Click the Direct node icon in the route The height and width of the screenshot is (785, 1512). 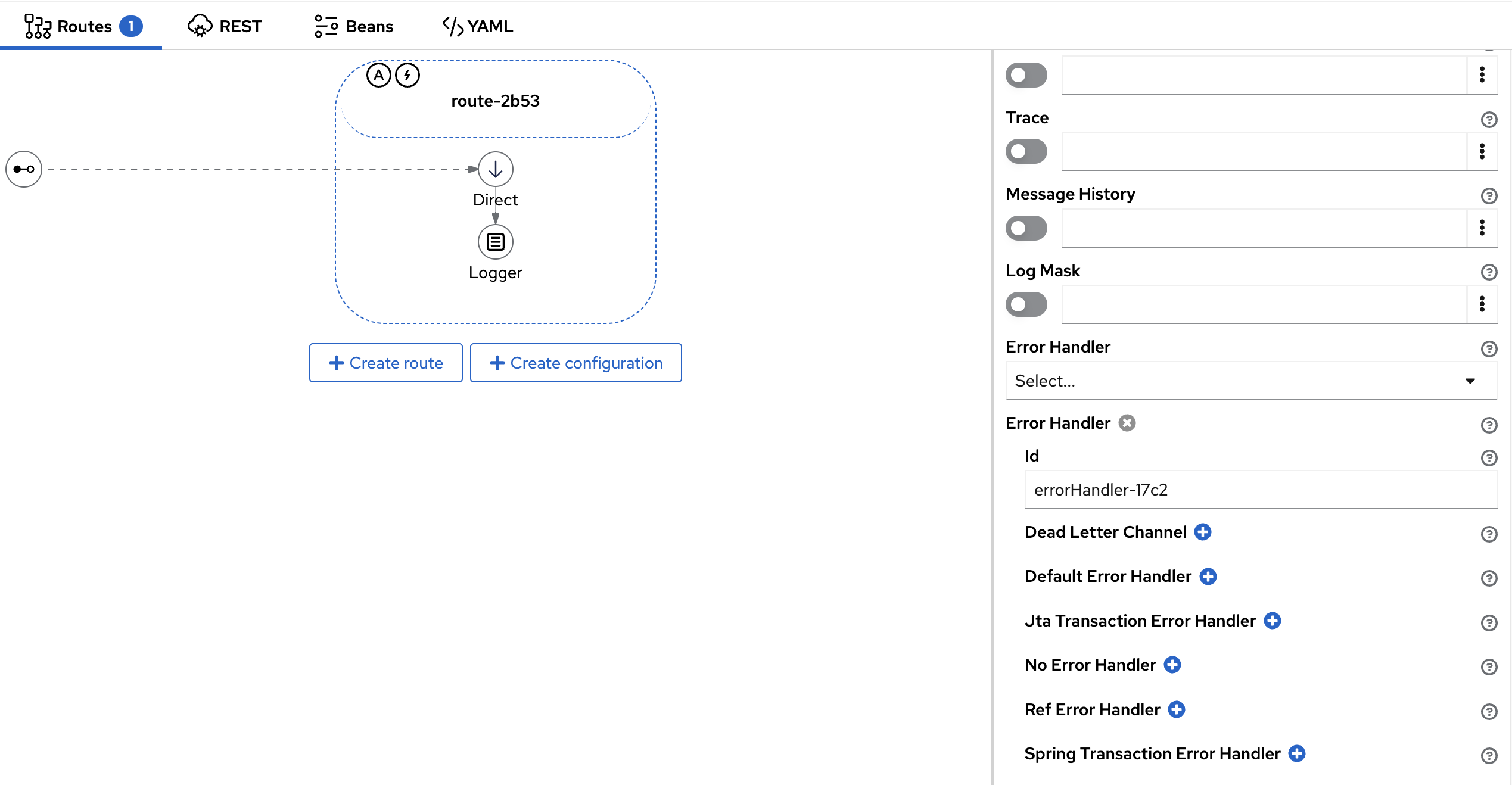[x=495, y=169]
